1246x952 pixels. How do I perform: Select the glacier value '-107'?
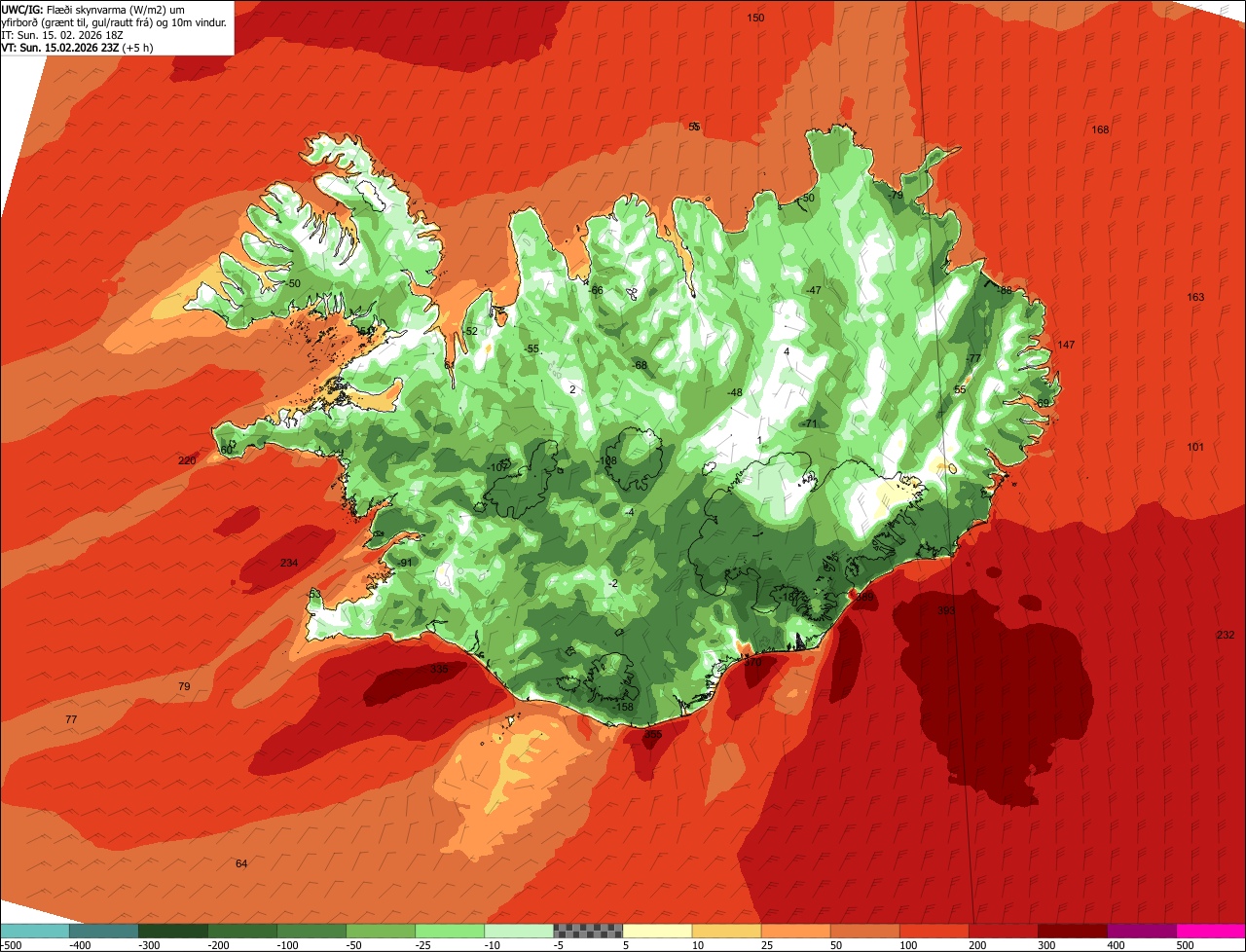click(497, 467)
